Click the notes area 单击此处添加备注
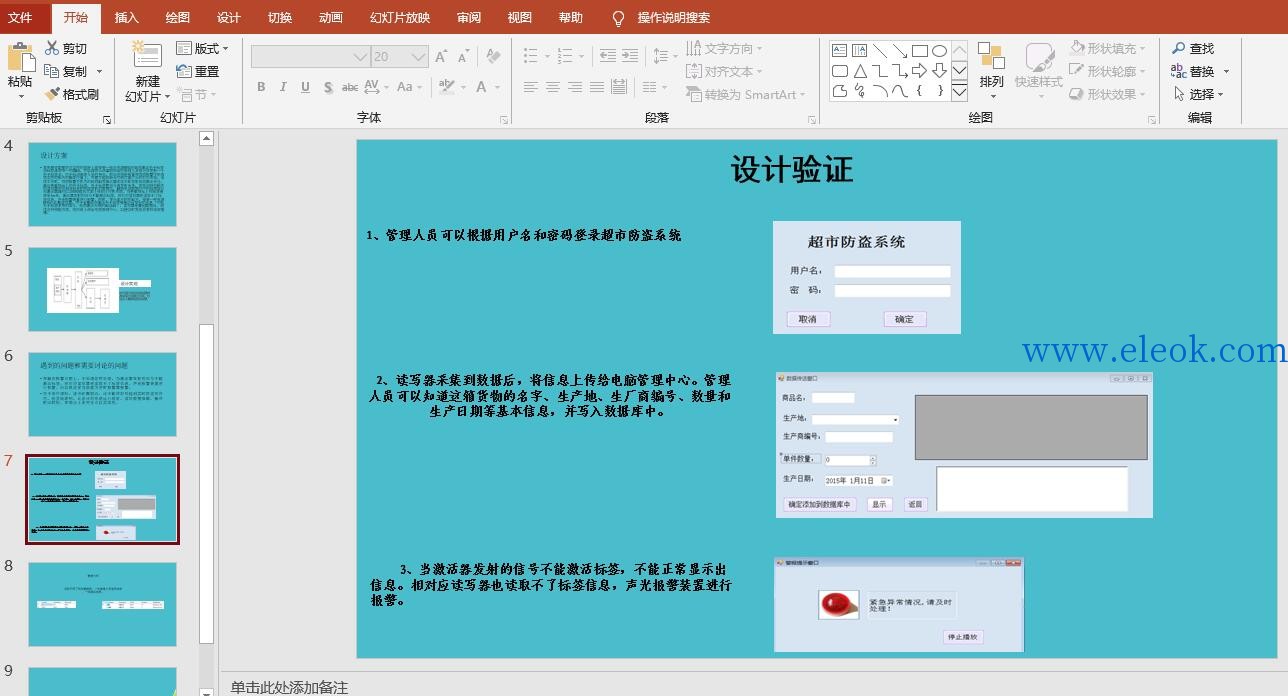 pyautogui.click(x=289, y=687)
